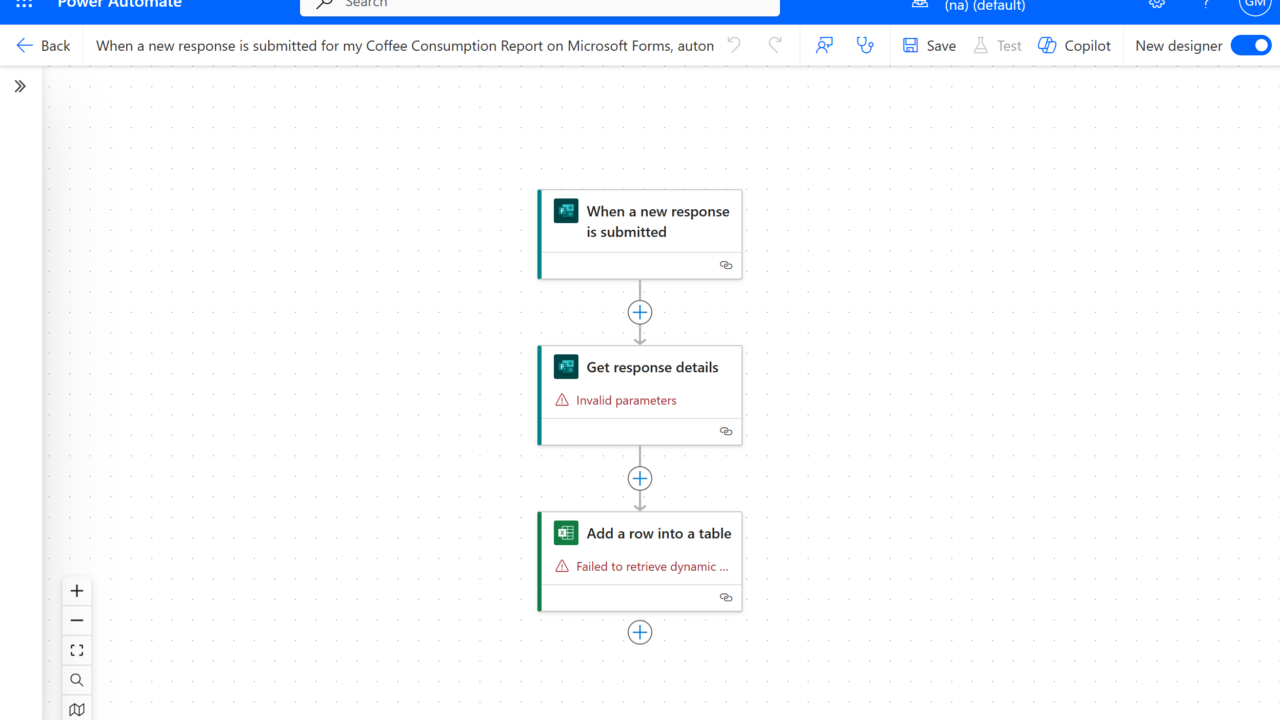Viewport: 1280px width, 720px height.
Task: Insert a step after the trigger card
Action: (640, 312)
